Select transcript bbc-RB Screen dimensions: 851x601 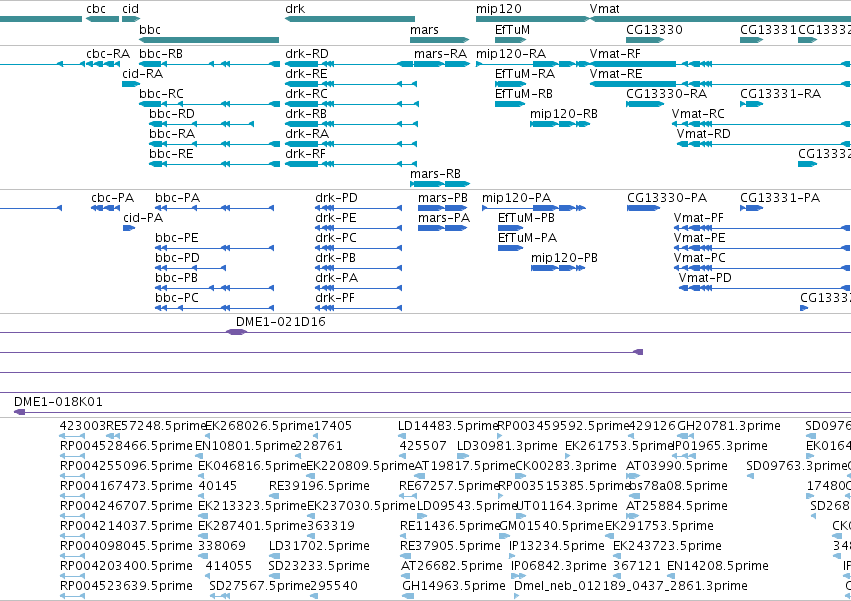click(161, 54)
